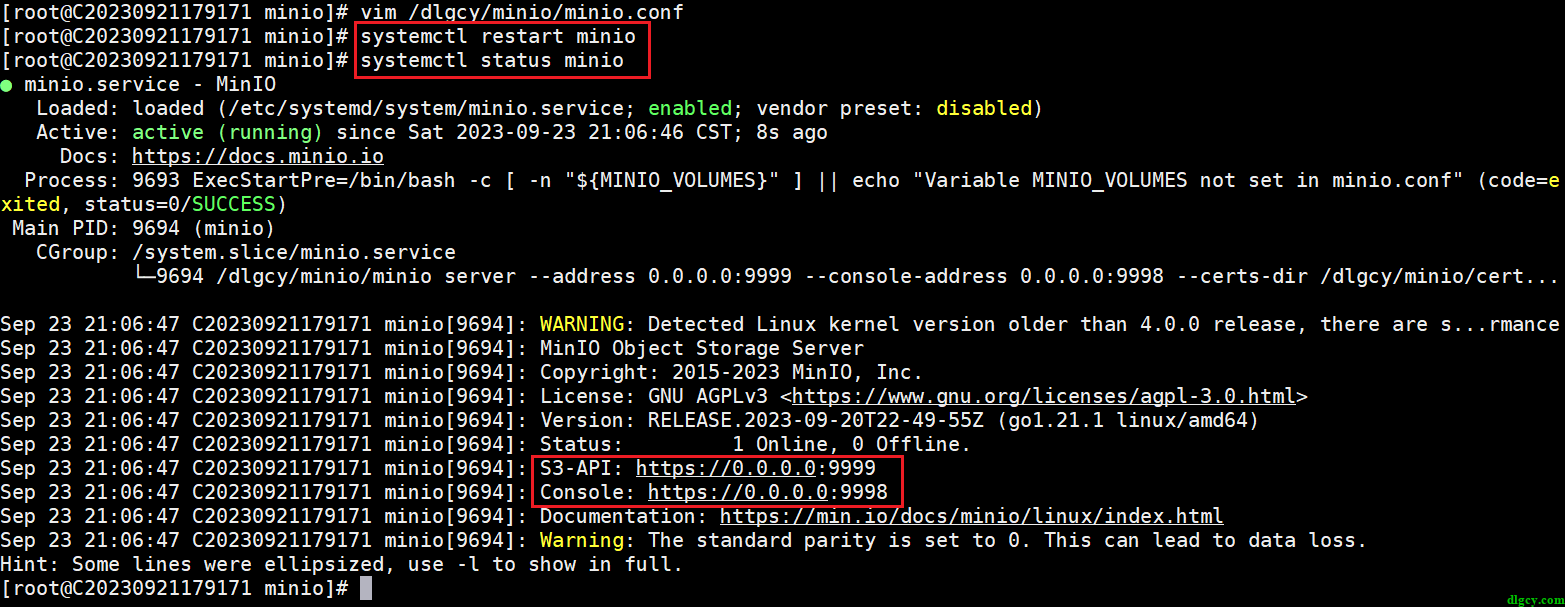
Task: Click the terminal cursor block at the last prompt
Action: click(366, 588)
